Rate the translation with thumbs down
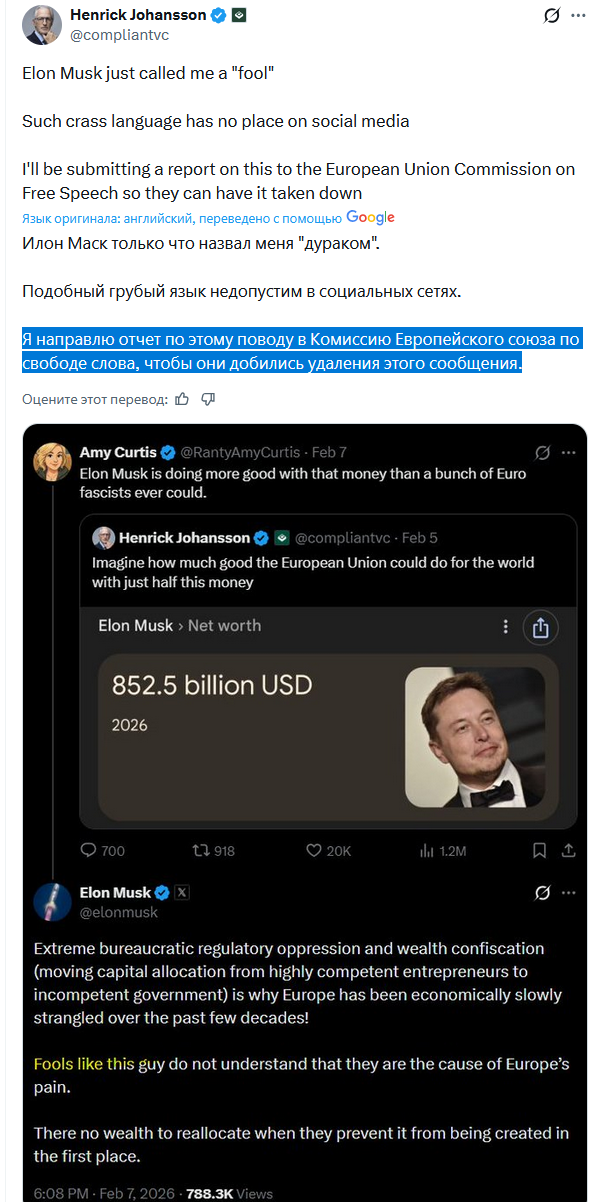 (x=208, y=399)
